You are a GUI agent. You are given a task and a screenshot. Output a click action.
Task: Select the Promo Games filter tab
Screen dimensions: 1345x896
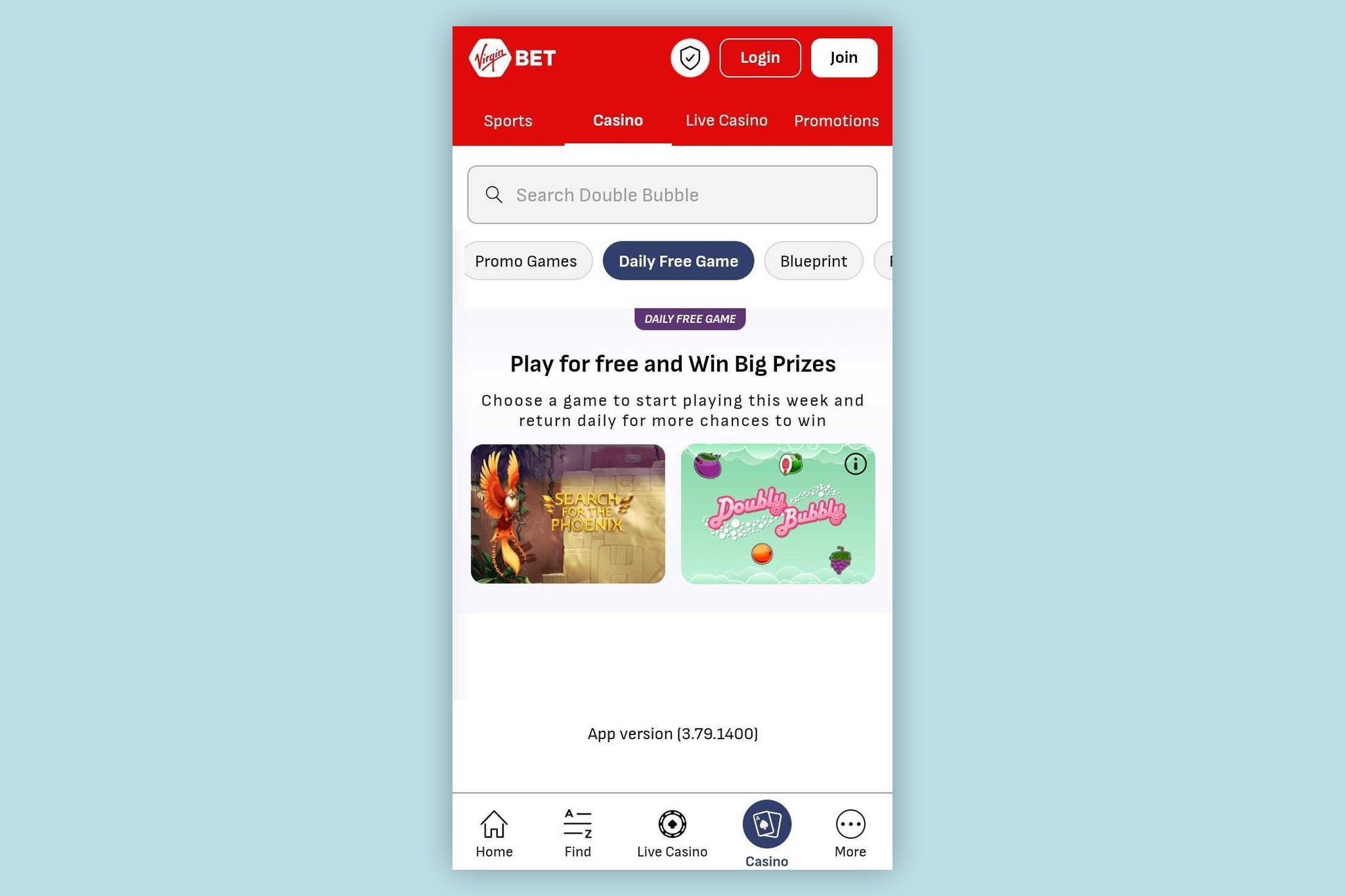(525, 260)
